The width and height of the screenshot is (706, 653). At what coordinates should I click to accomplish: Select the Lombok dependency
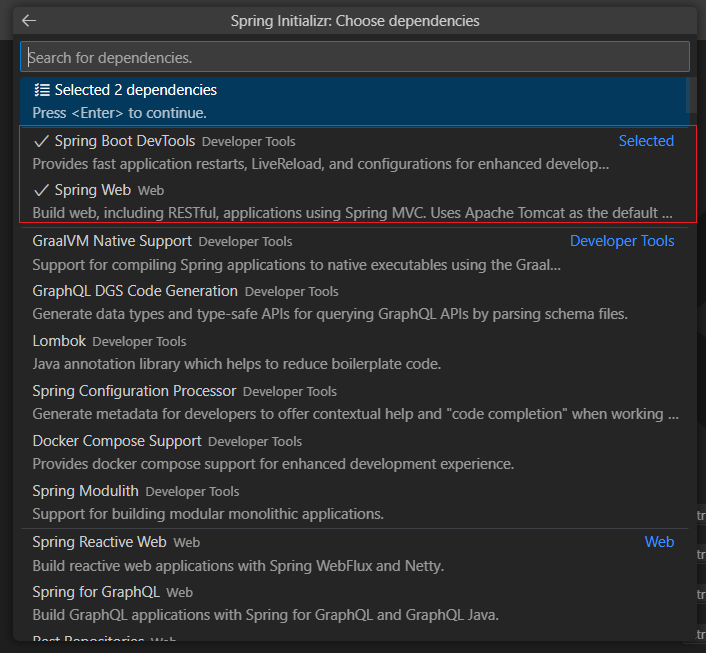355,352
